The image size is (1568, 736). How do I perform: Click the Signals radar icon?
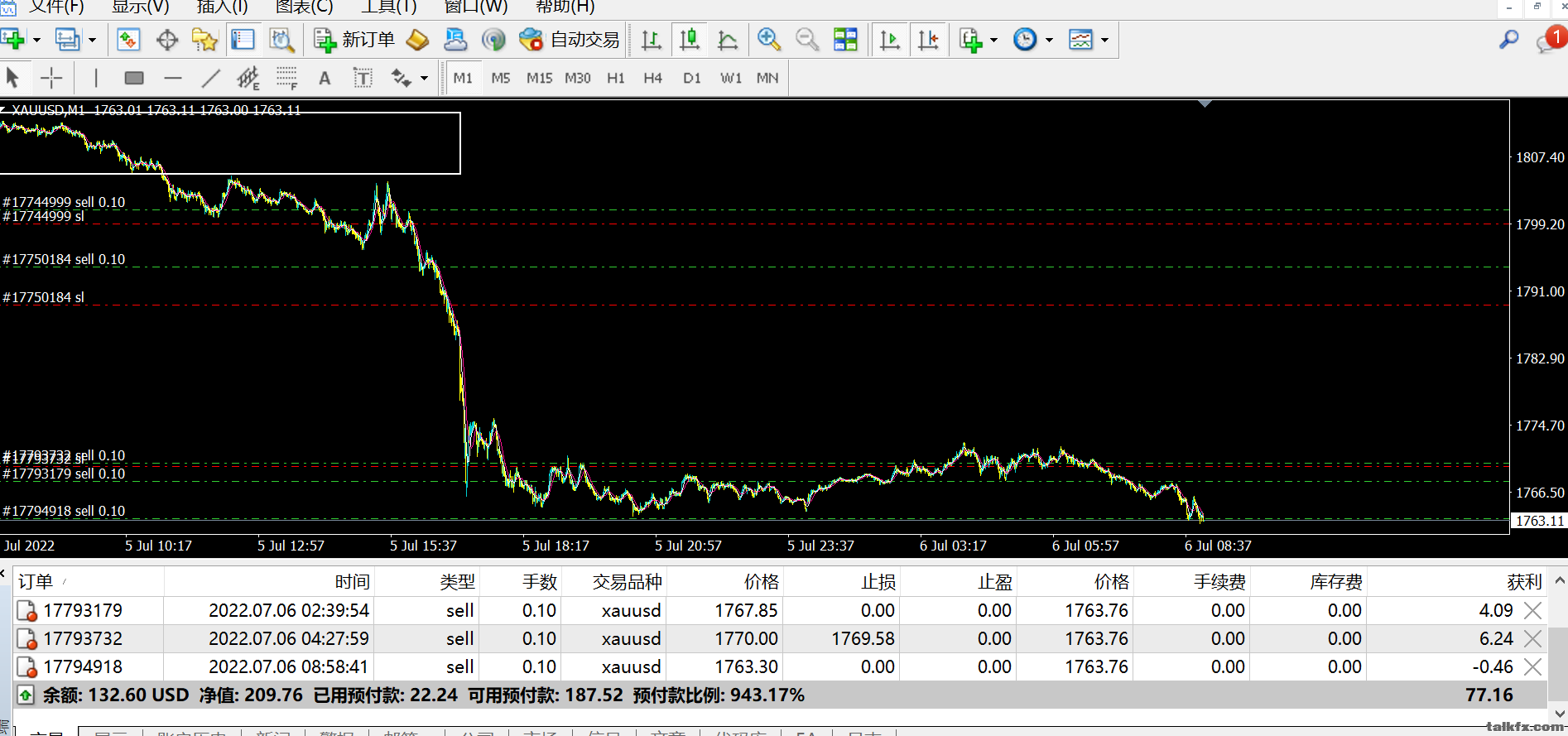[x=493, y=39]
